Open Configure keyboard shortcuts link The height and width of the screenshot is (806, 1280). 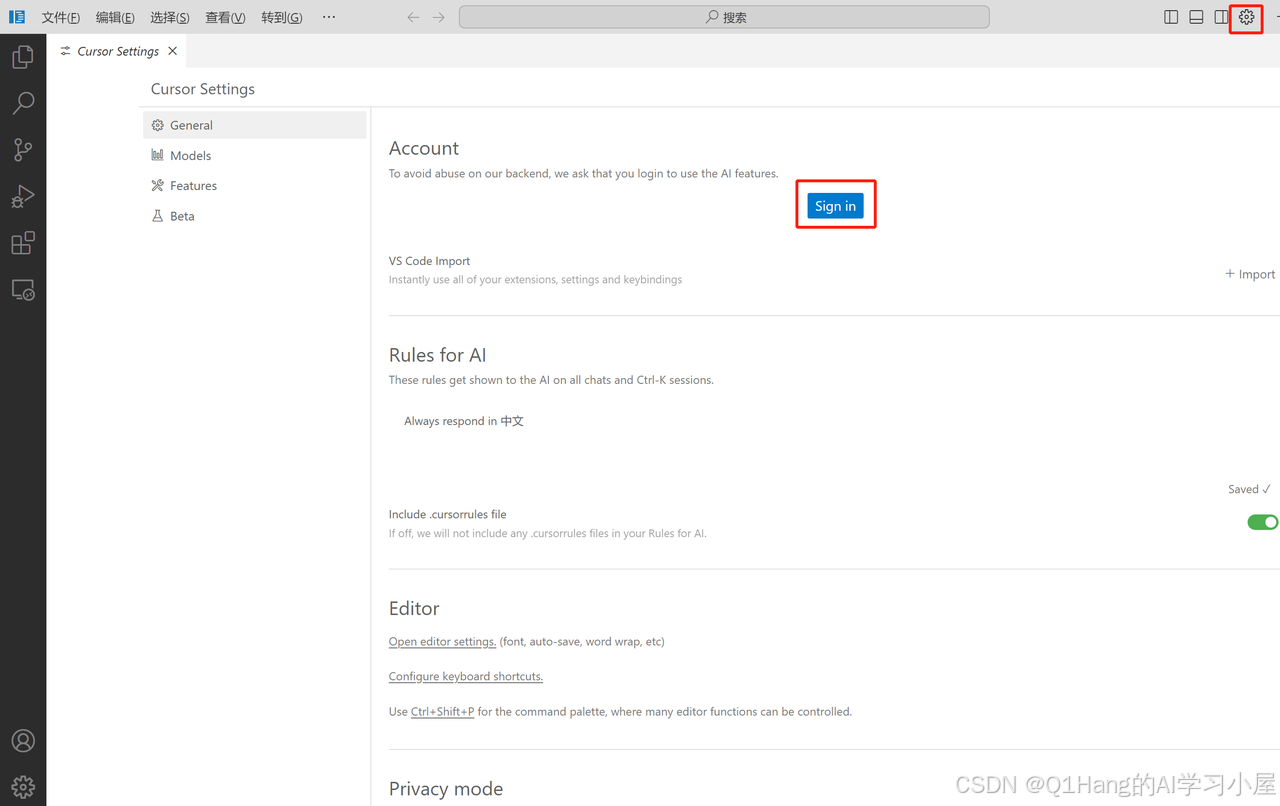[x=466, y=676]
